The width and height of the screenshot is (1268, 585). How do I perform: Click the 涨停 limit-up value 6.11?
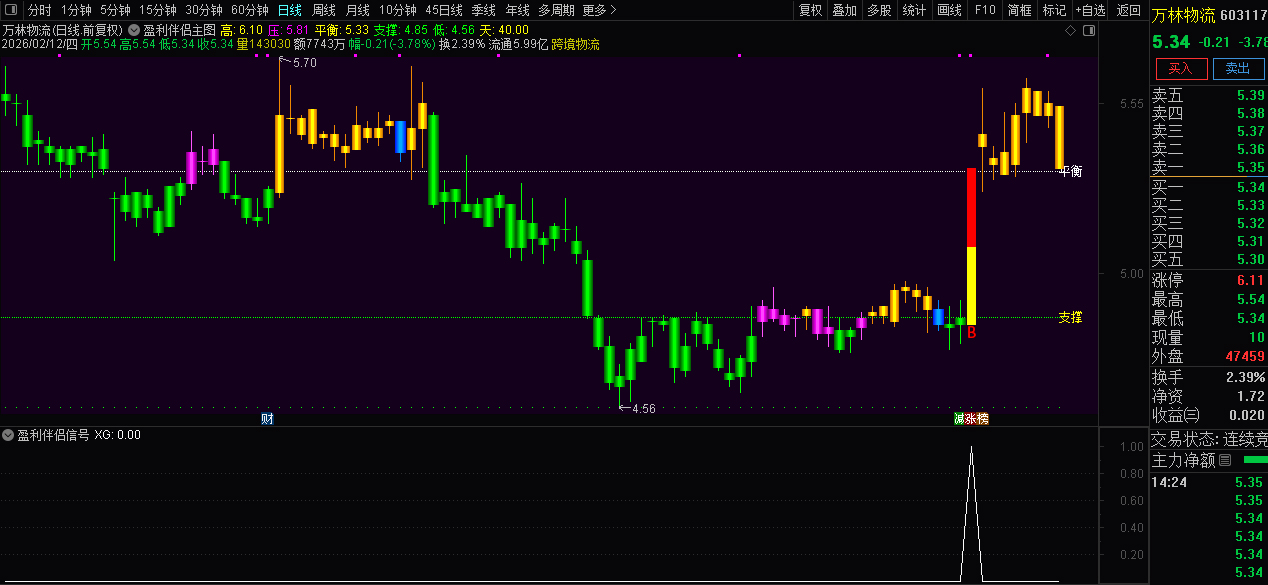click(x=1250, y=280)
